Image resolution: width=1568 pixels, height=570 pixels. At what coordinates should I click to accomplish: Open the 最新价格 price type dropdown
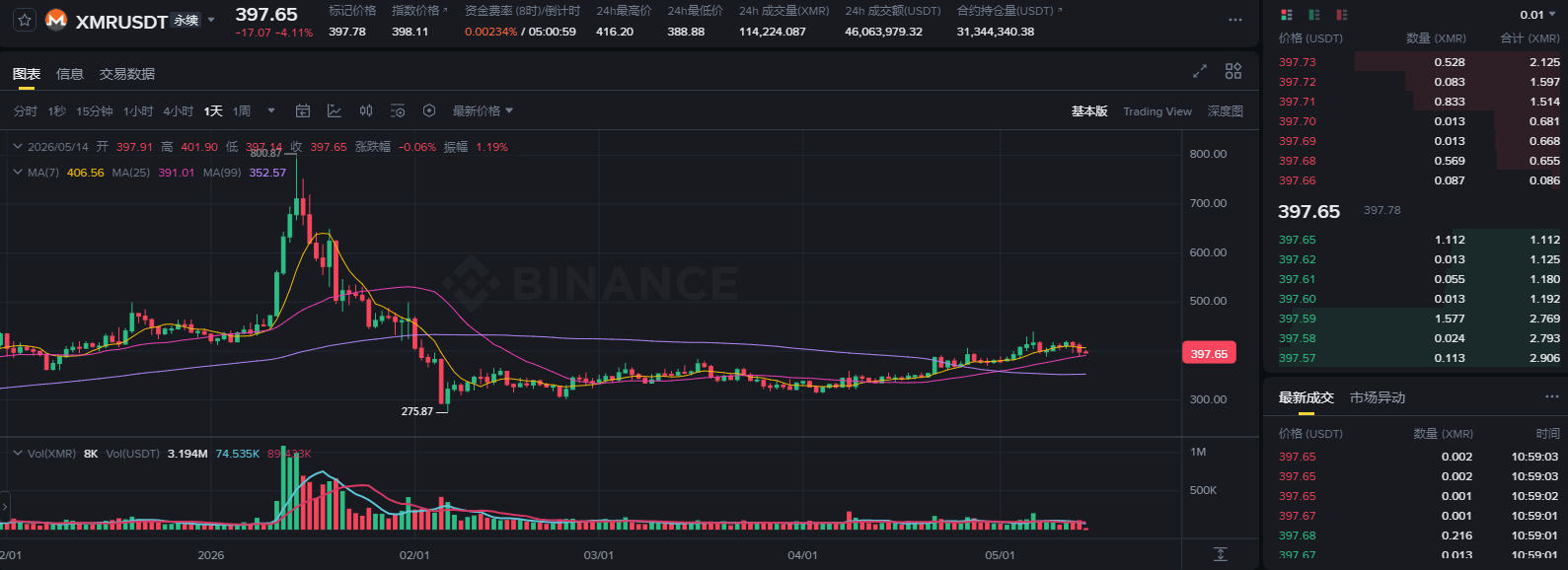point(483,111)
